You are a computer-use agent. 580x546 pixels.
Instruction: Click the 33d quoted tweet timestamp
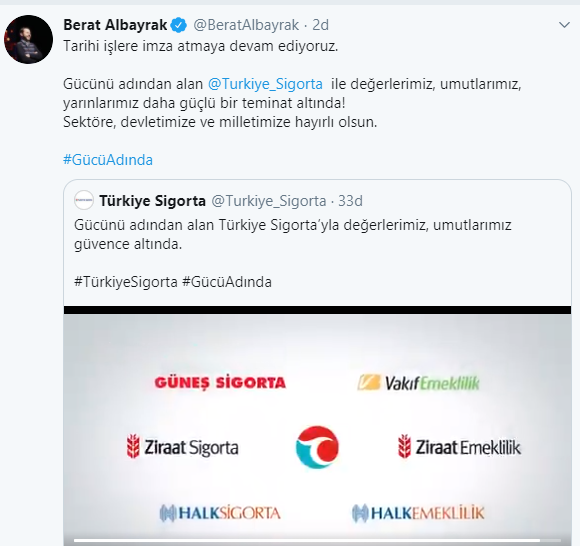(350, 201)
